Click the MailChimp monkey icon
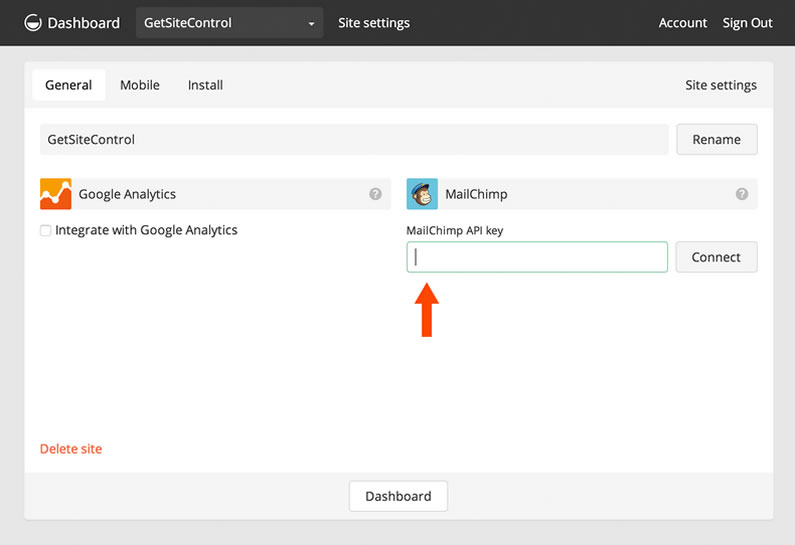795x545 pixels. tap(422, 194)
